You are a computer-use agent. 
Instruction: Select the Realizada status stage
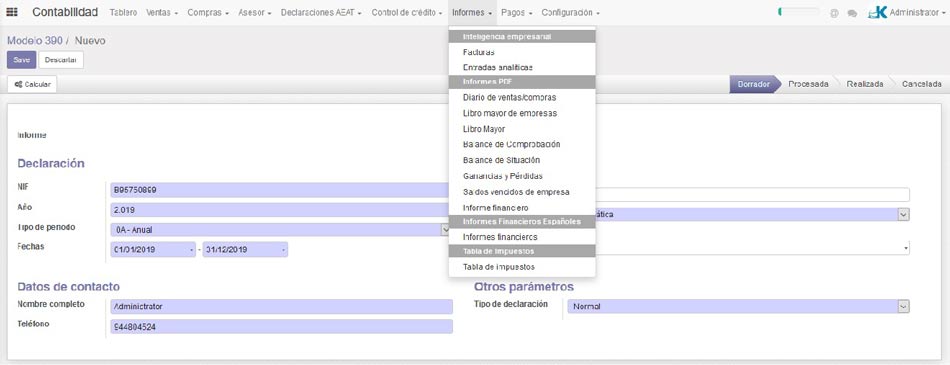(x=865, y=84)
